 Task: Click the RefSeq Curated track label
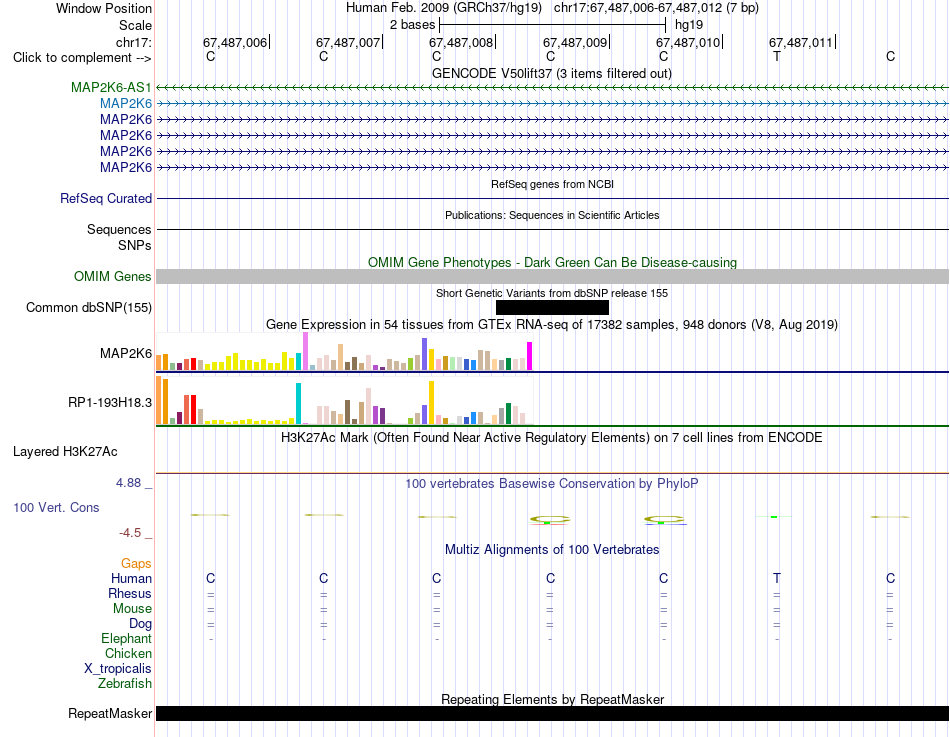pyautogui.click(x=106, y=198)
